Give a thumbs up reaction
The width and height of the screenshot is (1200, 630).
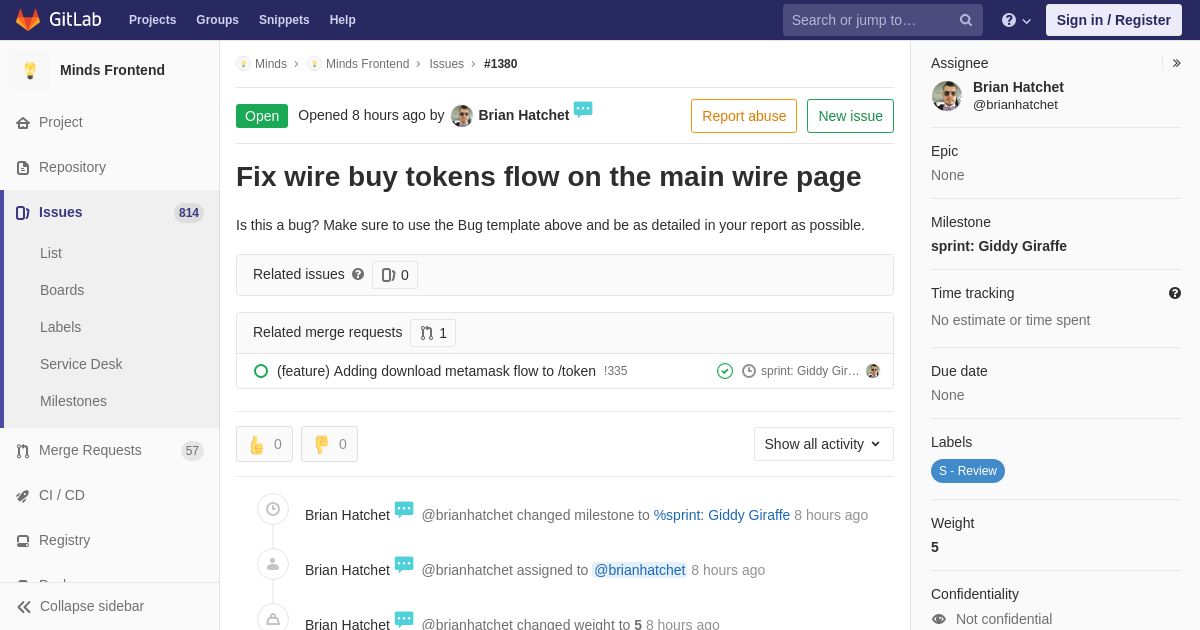pyautogui.click(x=265, y=444)
